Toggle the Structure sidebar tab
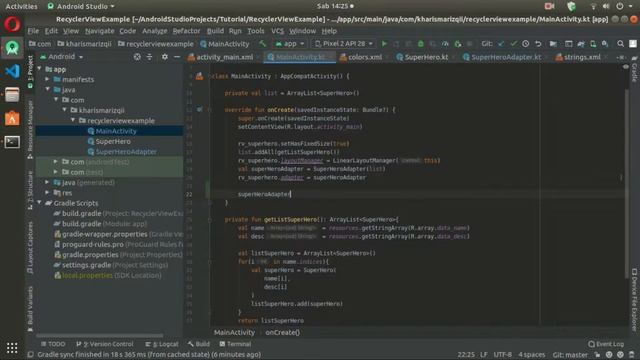 click(x=30, y=190)
